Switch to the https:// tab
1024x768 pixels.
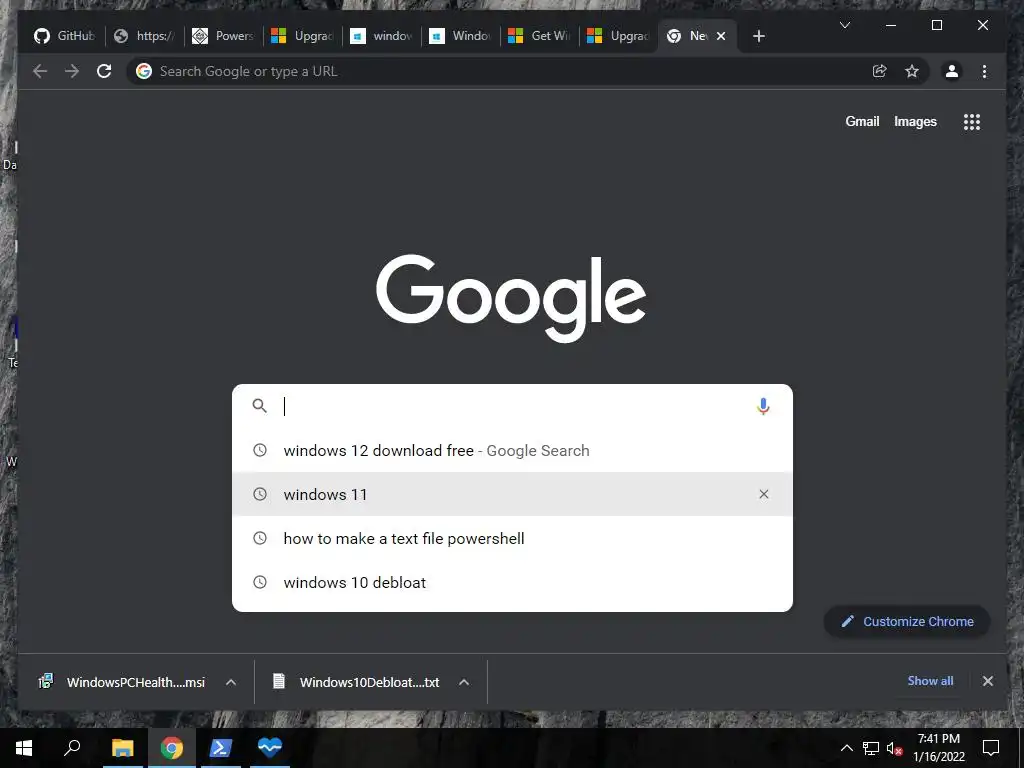[145, 36]
